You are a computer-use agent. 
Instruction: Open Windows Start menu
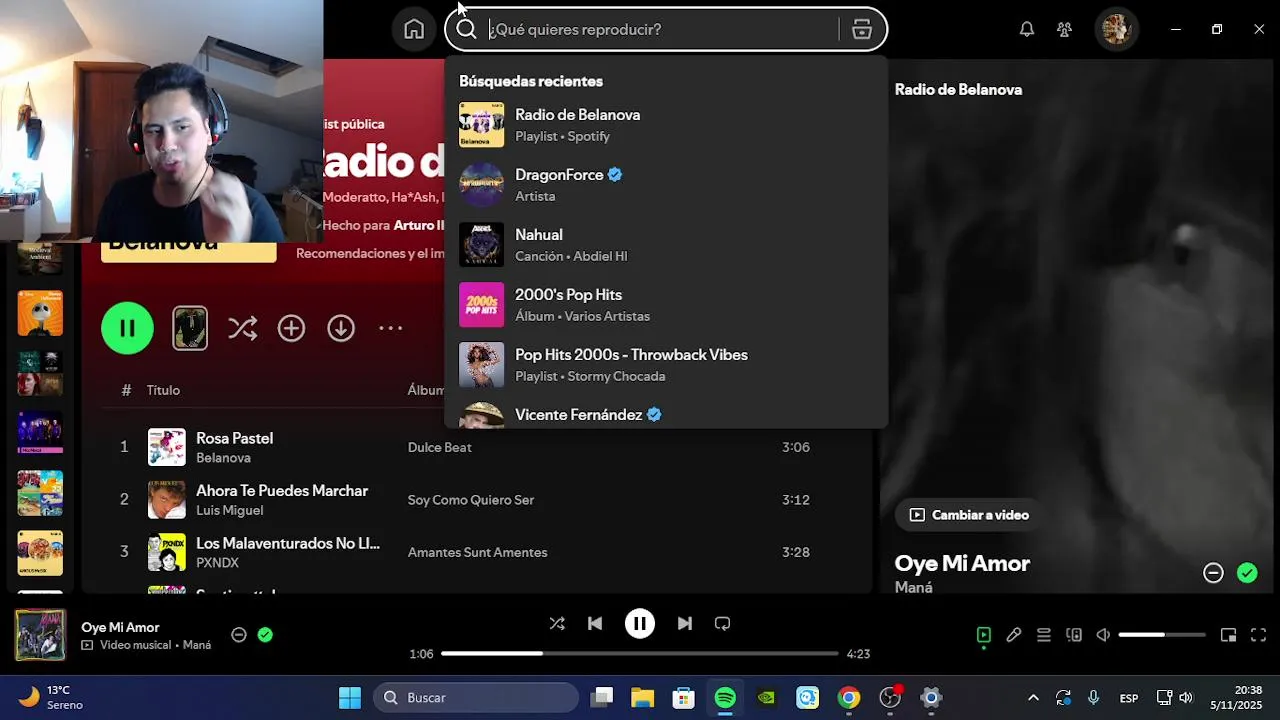[x=350, y=698]
